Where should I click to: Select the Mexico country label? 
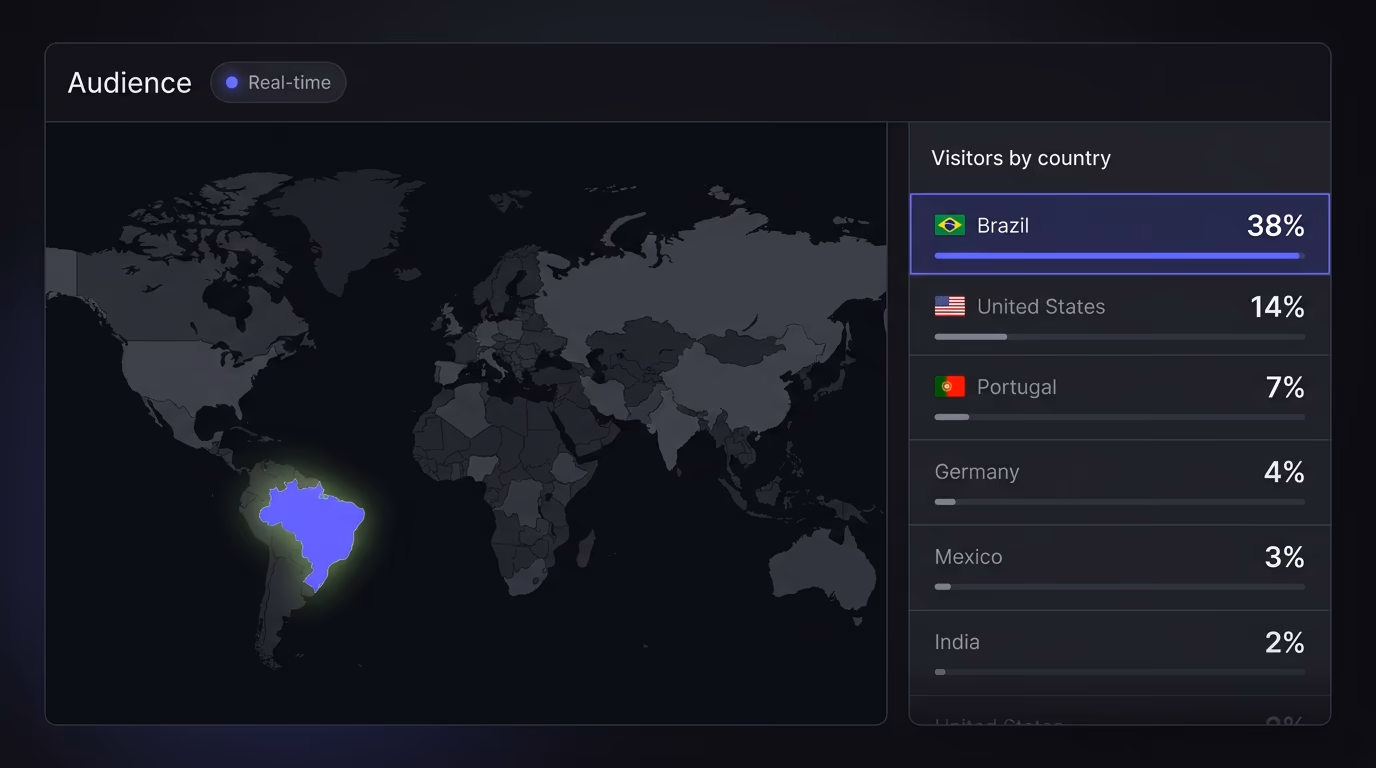968,557
